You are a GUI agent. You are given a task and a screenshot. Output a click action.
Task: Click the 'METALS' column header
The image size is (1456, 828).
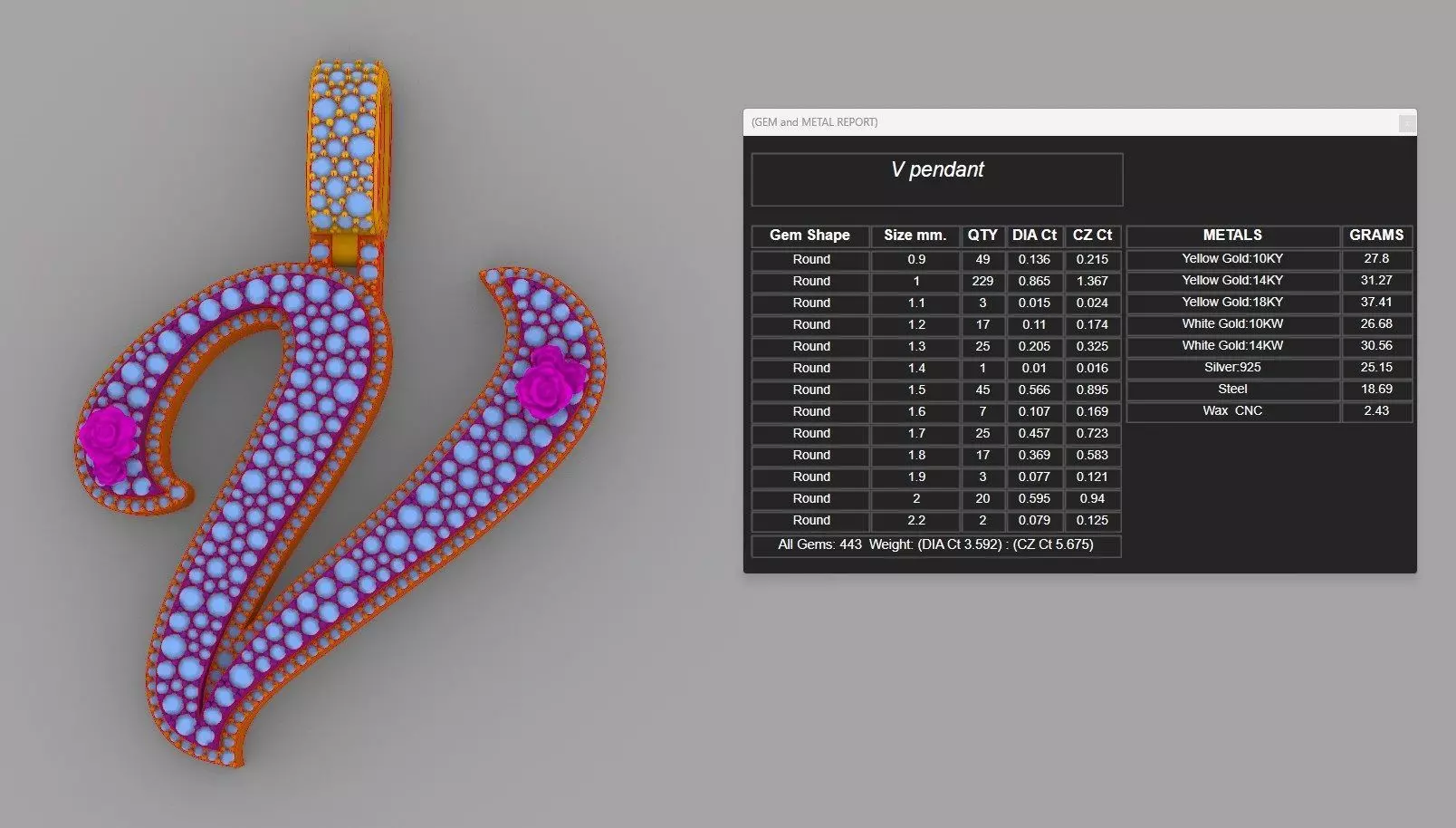(x=1233, y=236)
